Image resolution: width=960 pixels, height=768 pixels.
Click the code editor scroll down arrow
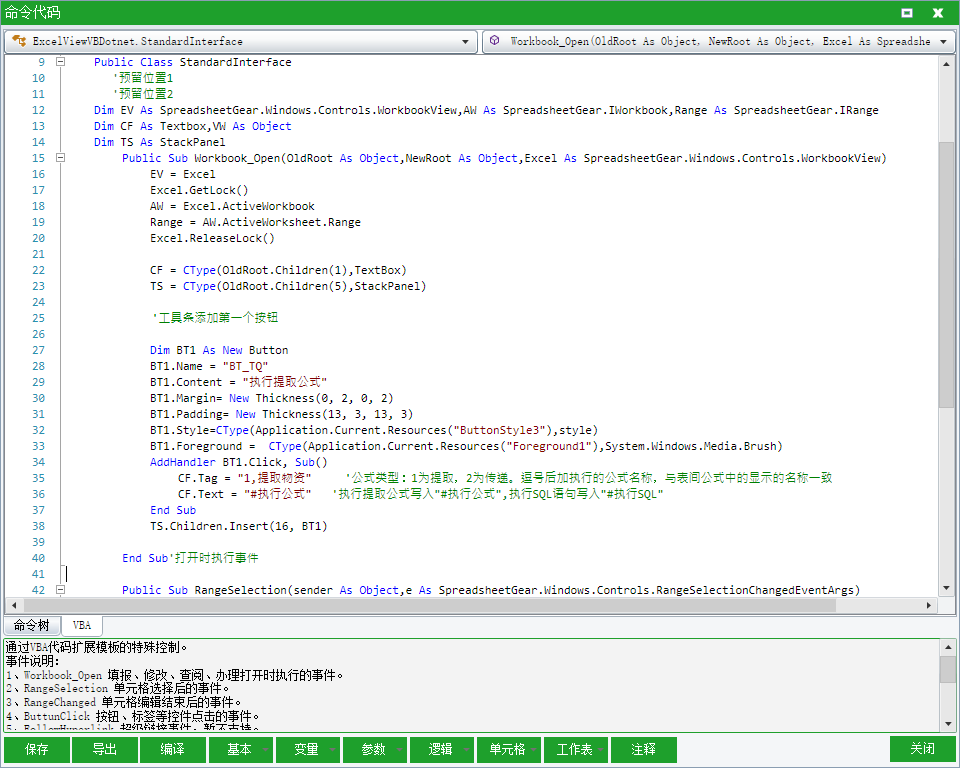pos(947,589)
